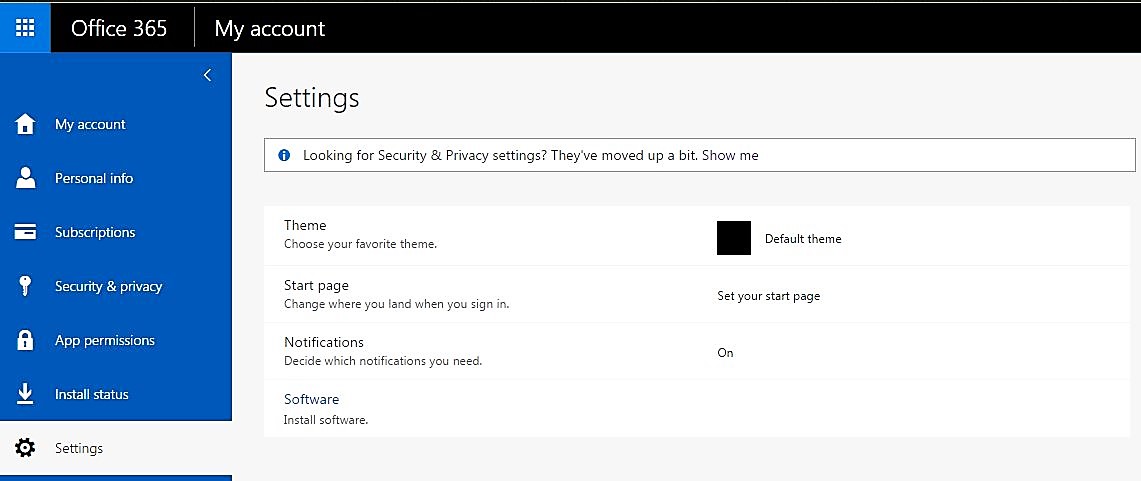Select Subscriptions in the sidebar menu
The image size is (1141, 481).
95,232
